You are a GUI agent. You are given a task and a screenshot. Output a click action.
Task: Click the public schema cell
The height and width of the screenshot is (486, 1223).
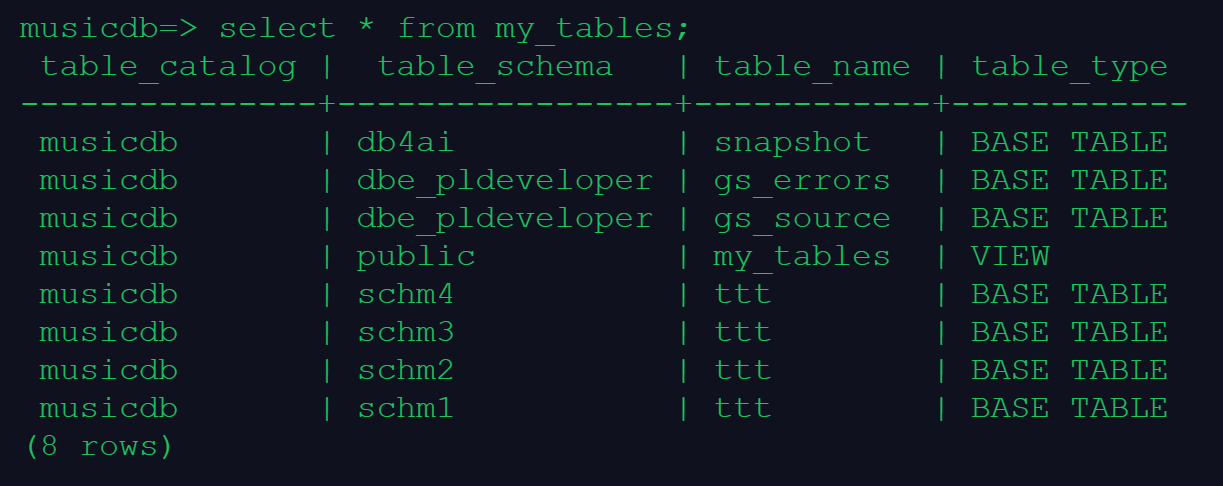416,257
